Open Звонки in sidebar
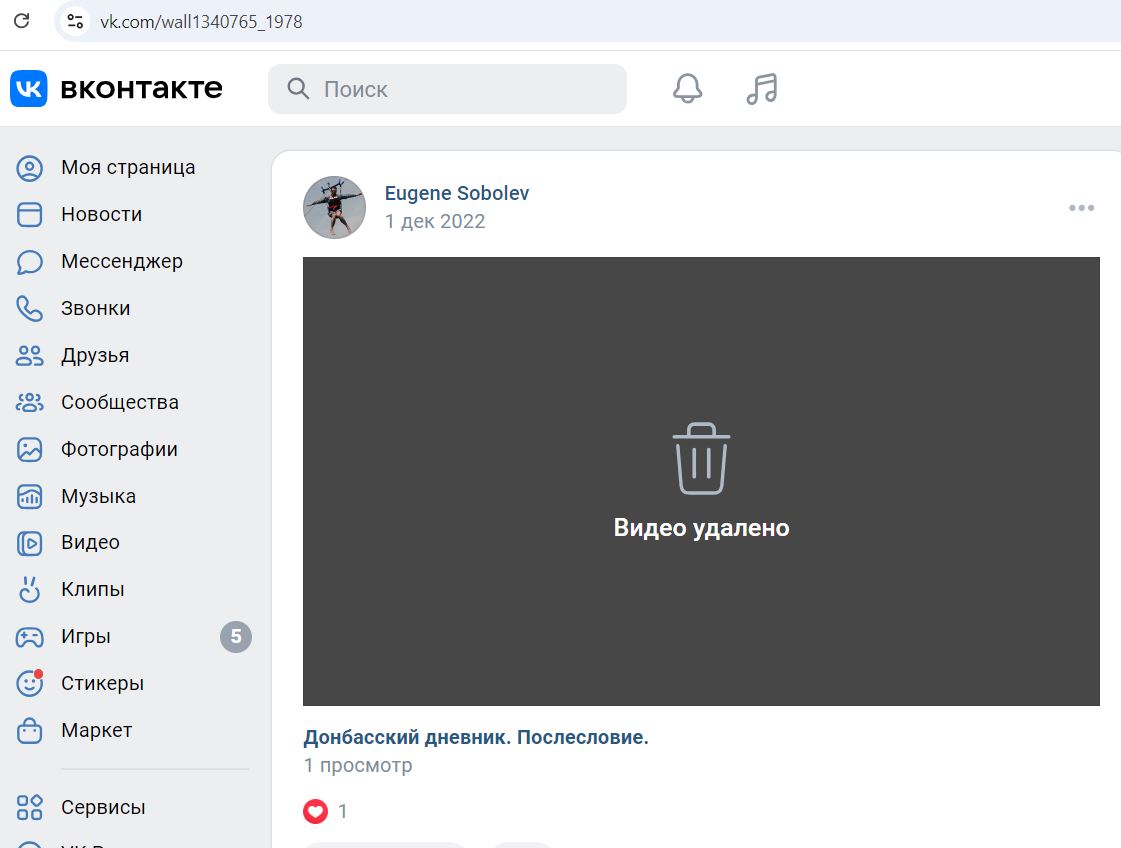 (96, 309)
